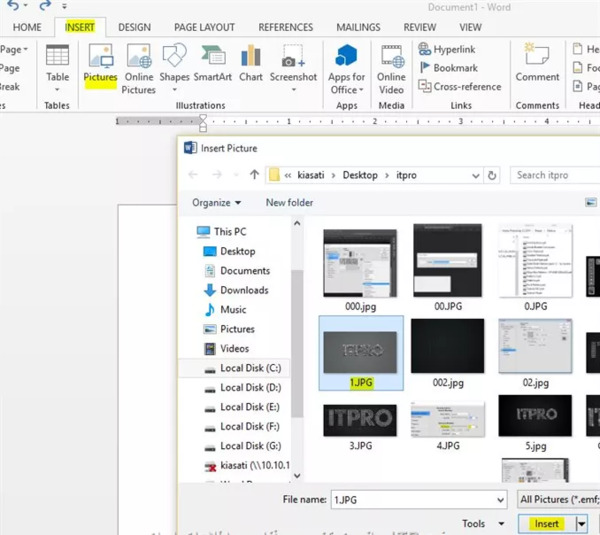
Task: Expand the File name combo box
Action: tap(500, 500)
